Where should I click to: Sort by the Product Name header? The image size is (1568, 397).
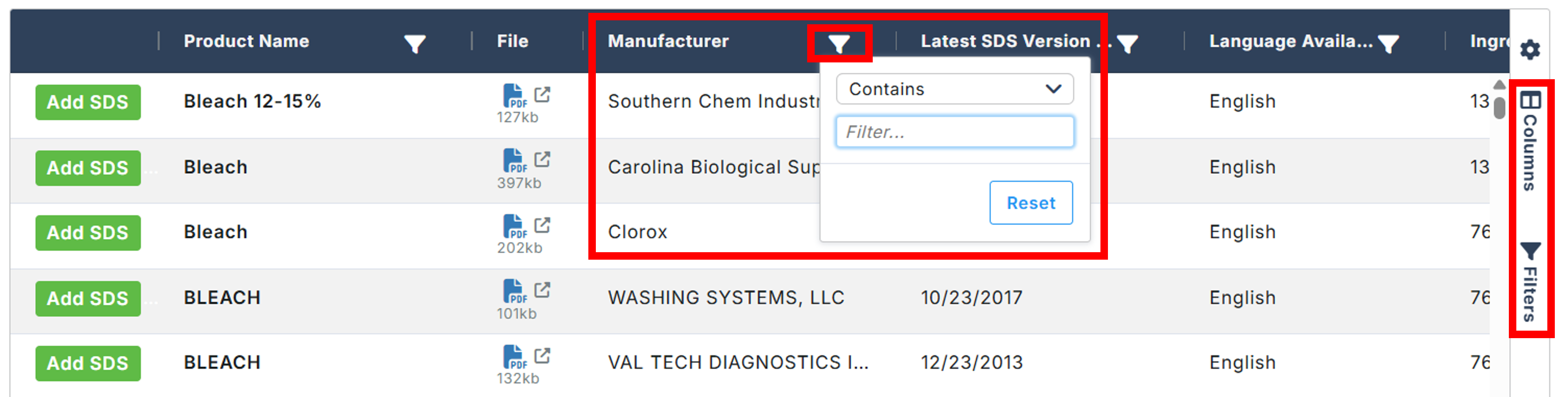tap(247, 41)
